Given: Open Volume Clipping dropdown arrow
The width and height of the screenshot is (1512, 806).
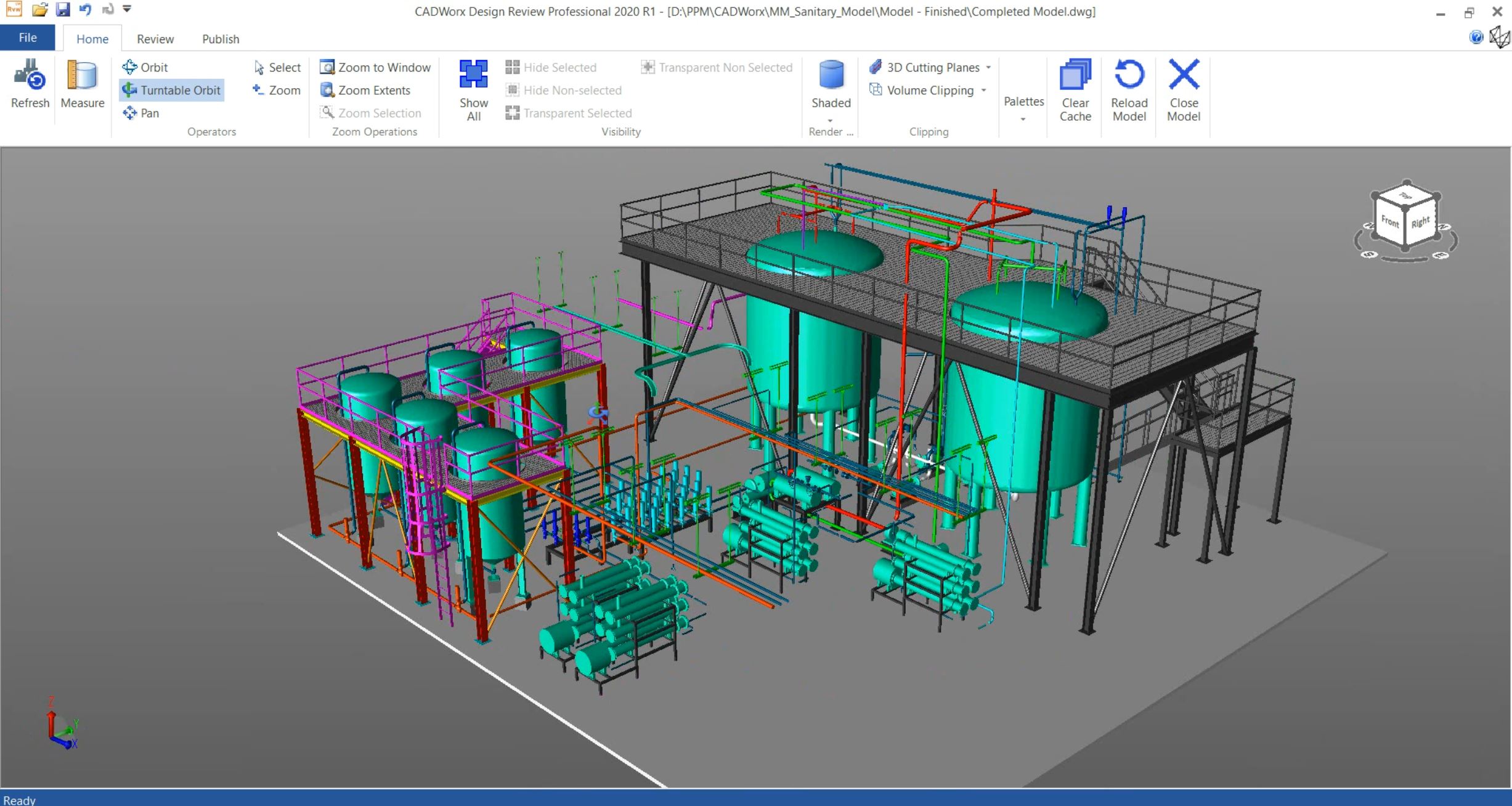Looking at the screenshot, I should (x=983, y=91).
